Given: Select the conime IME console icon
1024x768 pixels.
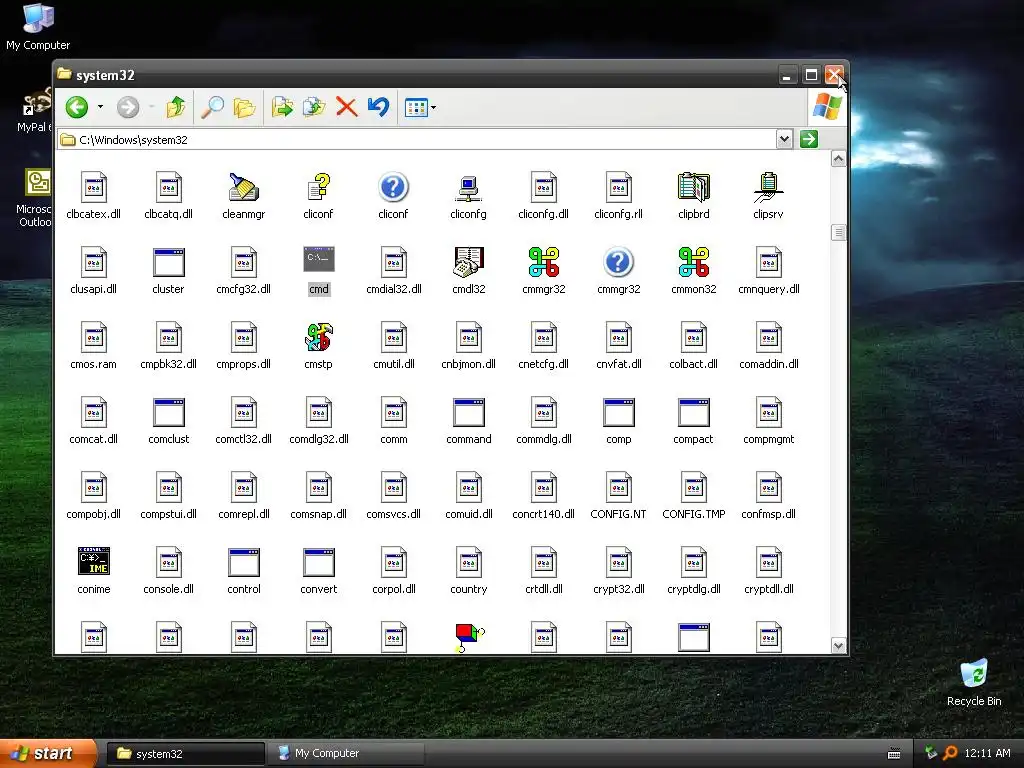Looking at the screenshot, I should (93, 561).
